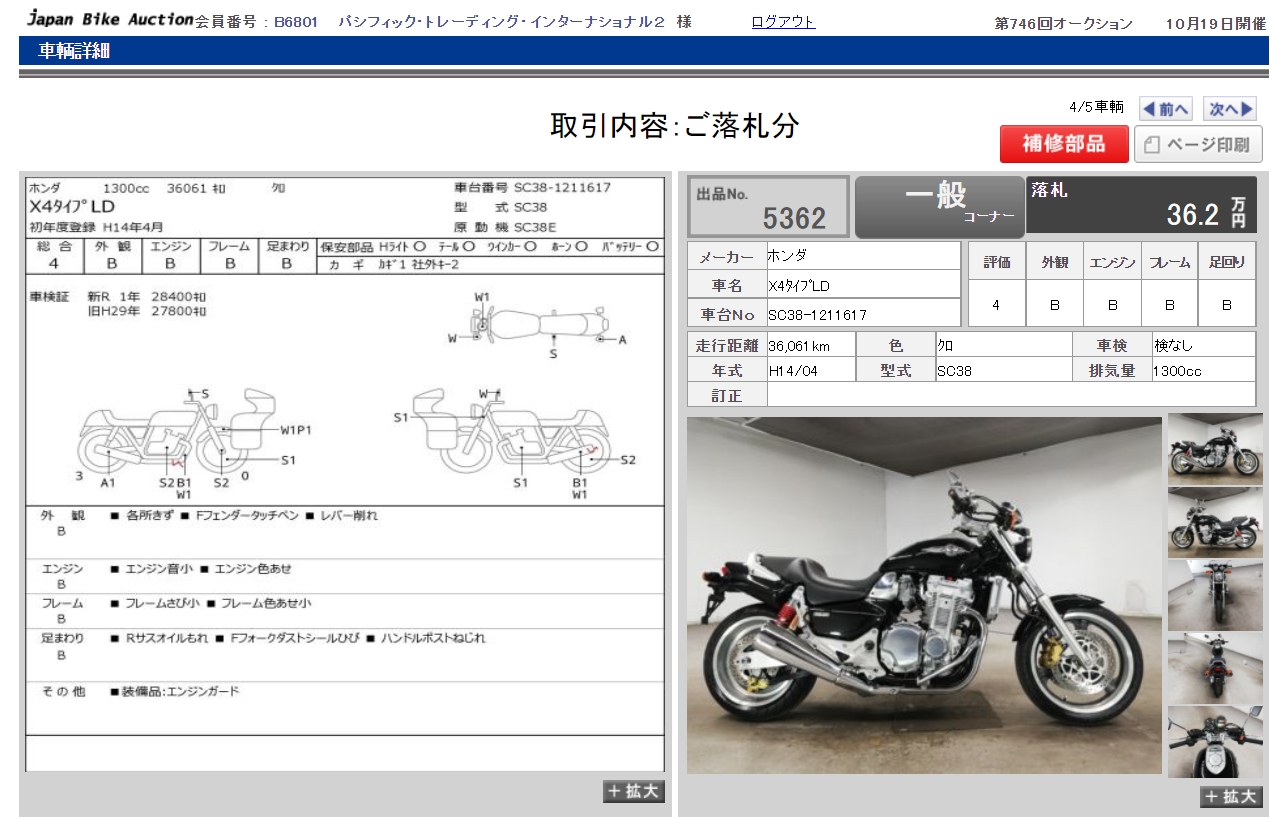1270x819 pixels.
Task: Click the 取引内容:ご落札分 heading
Action: (x=675, y=125)
